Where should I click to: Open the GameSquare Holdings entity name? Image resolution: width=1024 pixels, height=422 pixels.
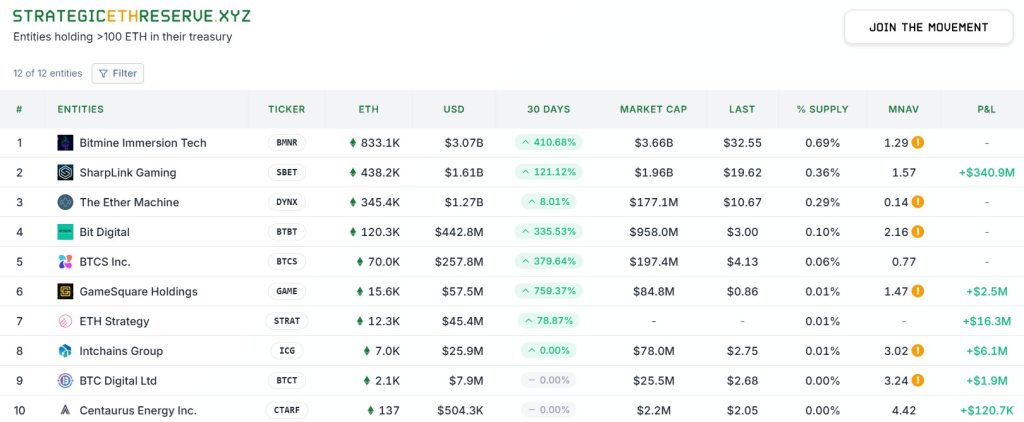click(x=138, y=291)
